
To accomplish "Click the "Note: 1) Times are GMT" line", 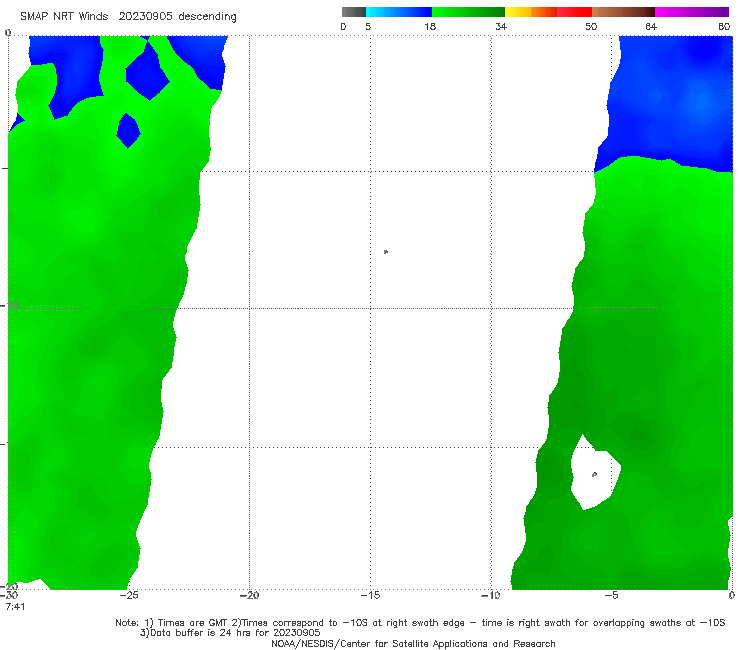I will [x=420, y=623].
